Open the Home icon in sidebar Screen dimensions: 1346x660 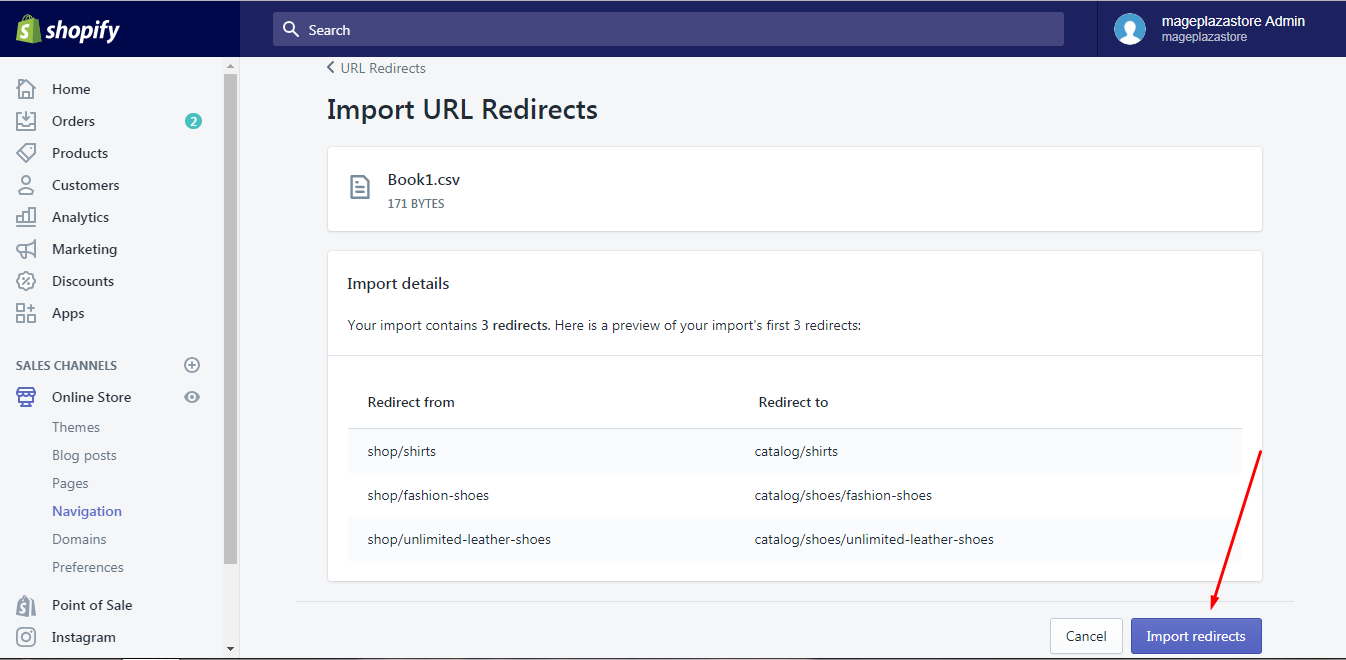pyautogui.click(x=26, y=89)
